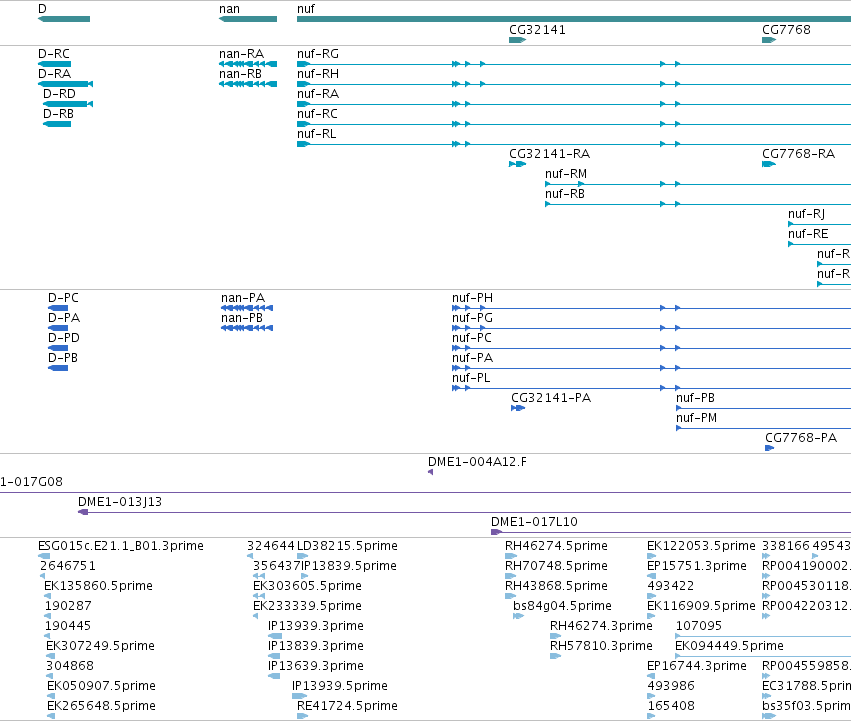Click the CG32141-RA transcript glyph
Screen dimensions: 851x721
pyautogui.click(x=517, y=164)
